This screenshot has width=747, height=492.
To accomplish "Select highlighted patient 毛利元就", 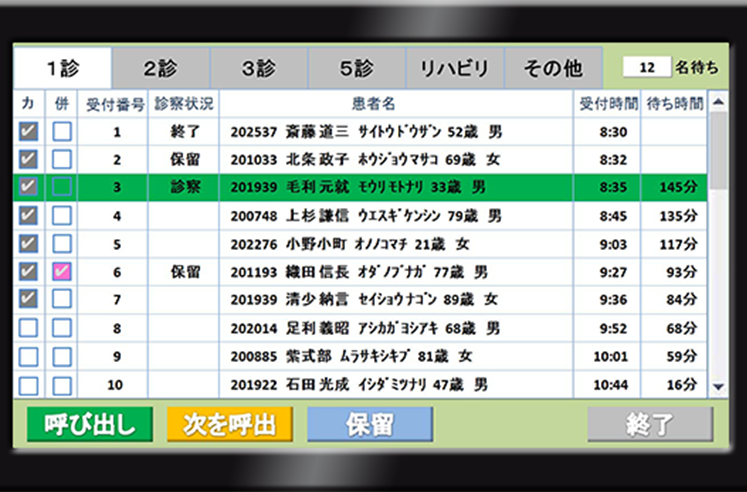I will point(360,187).
